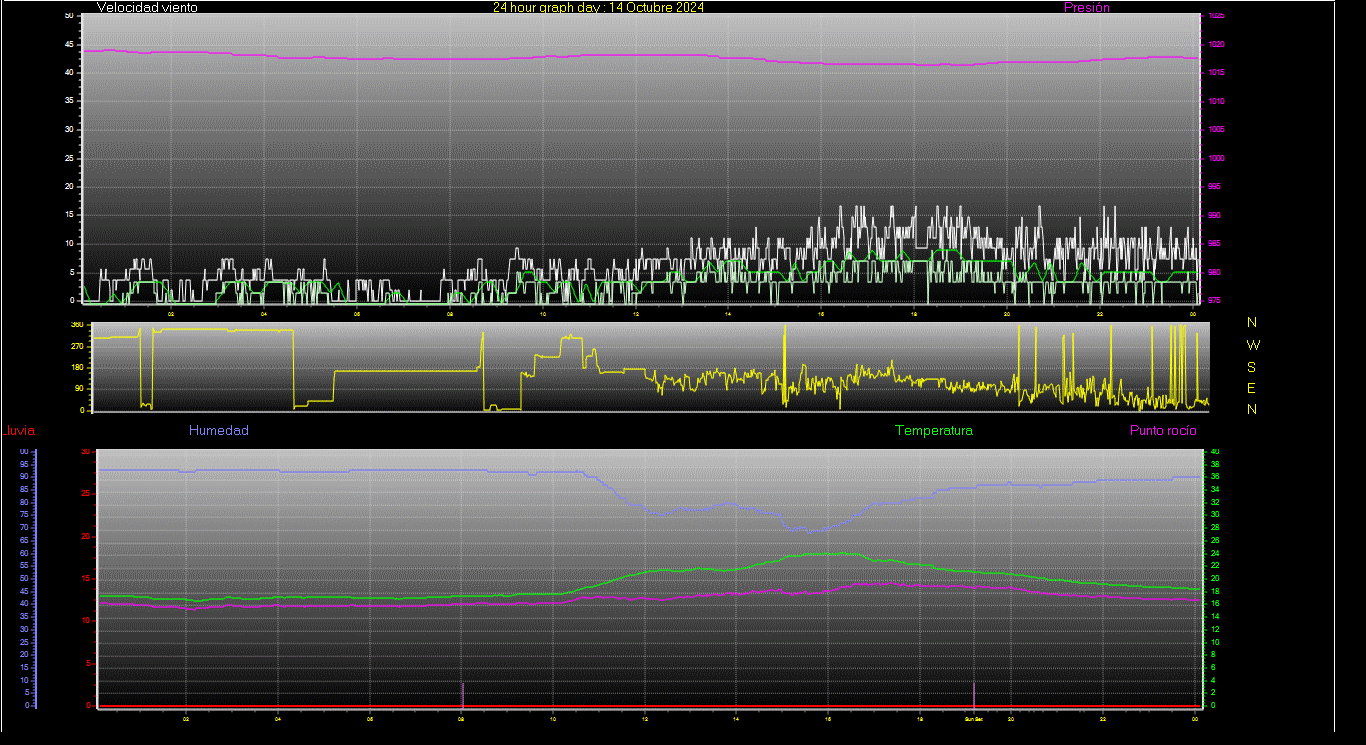1366x745 pixels.
Task: Click the "Humedad" legend label
Action: click(219, 430)
